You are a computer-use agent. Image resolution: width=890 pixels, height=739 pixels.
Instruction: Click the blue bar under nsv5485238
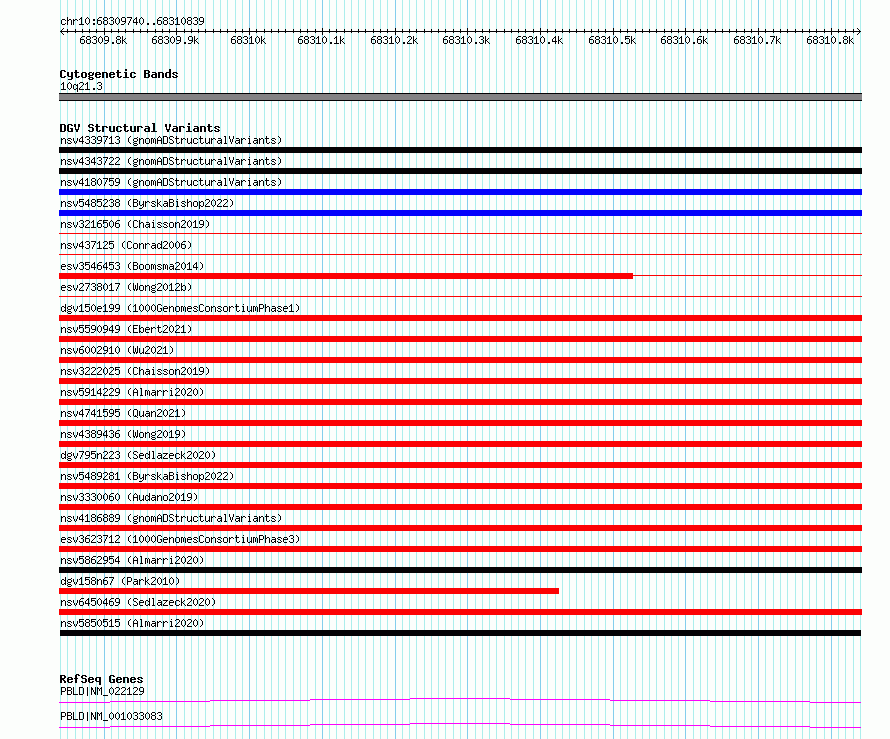point(460,213)
